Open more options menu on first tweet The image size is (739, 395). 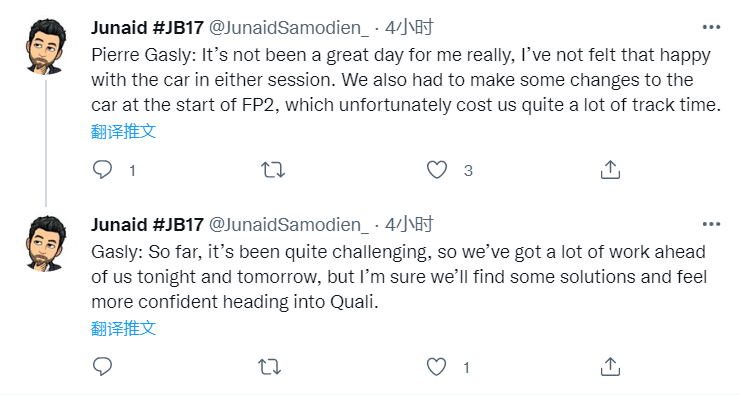pos(711,27)
